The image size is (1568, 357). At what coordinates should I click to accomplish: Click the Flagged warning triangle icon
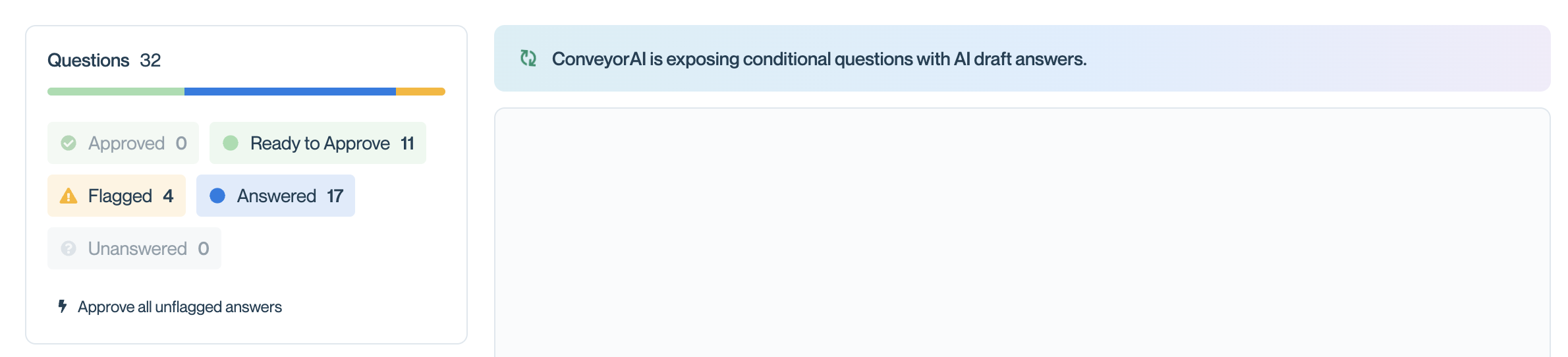69,196
